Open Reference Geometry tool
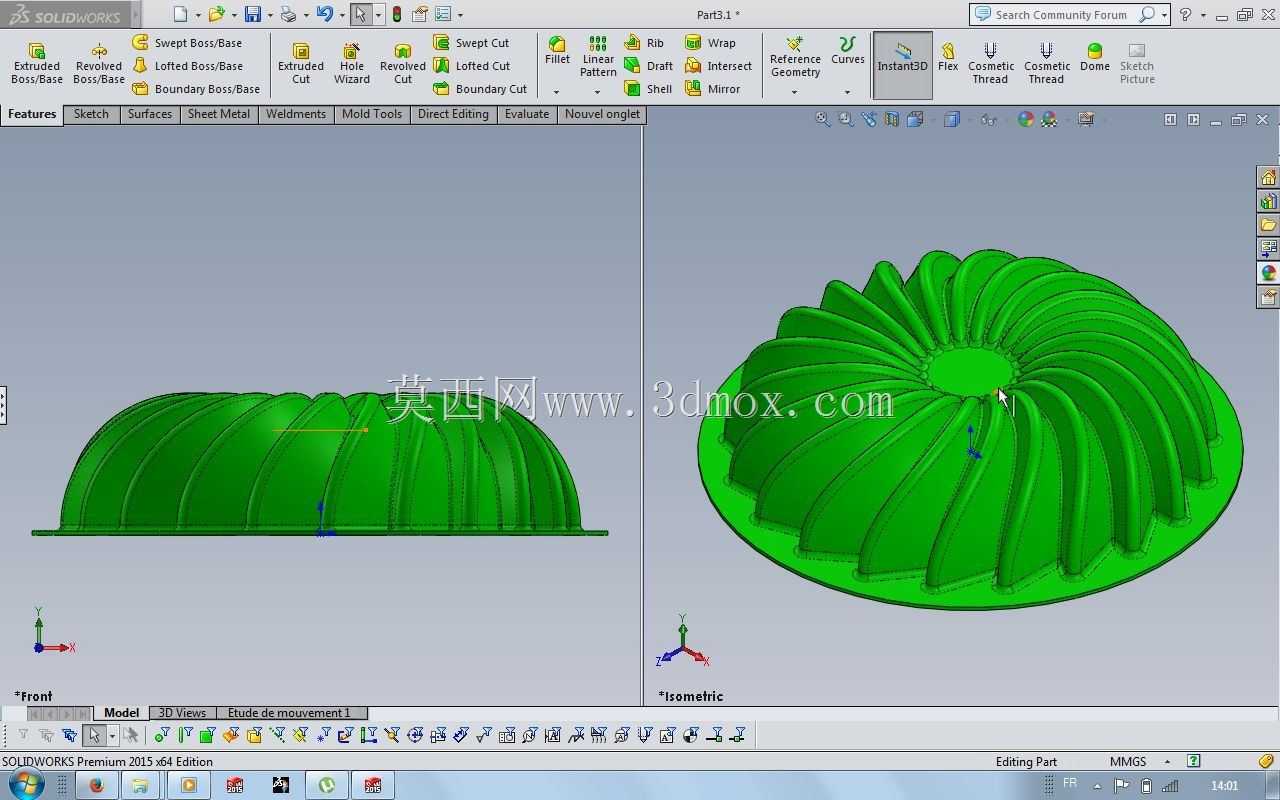 coord(795,57)
